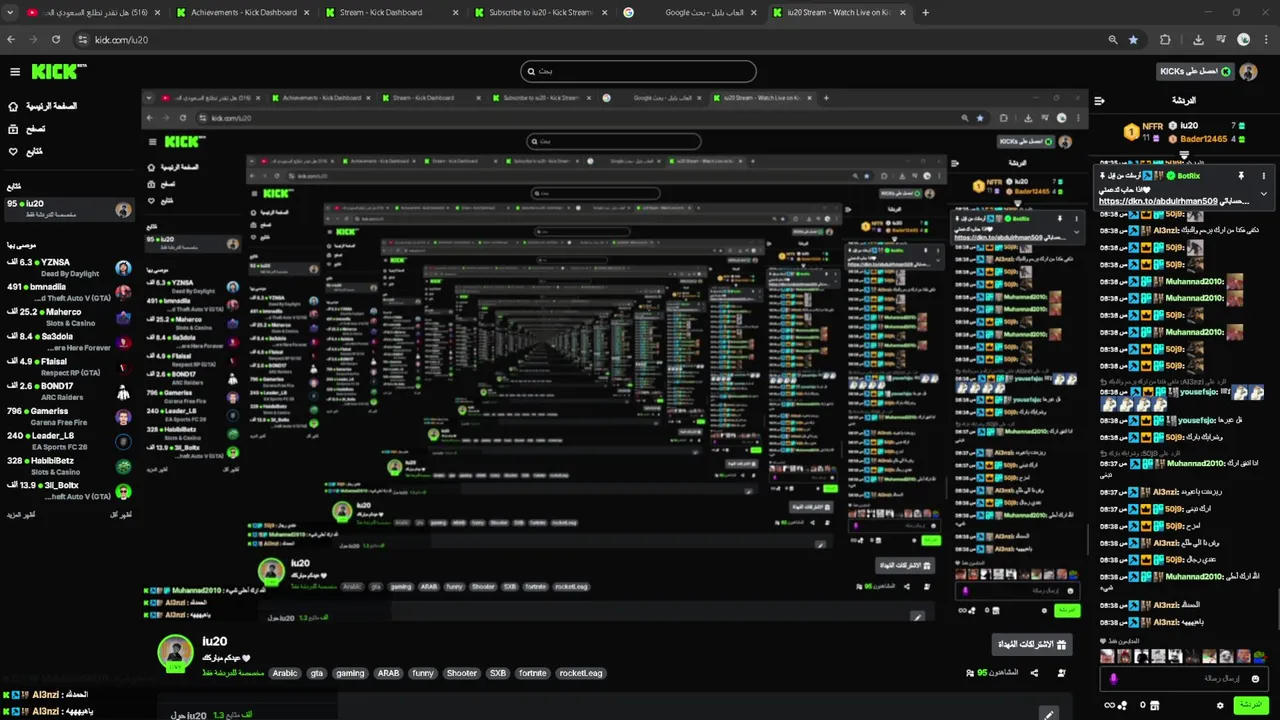
Task: Click the KICK logo
Action: coord(58,71)
